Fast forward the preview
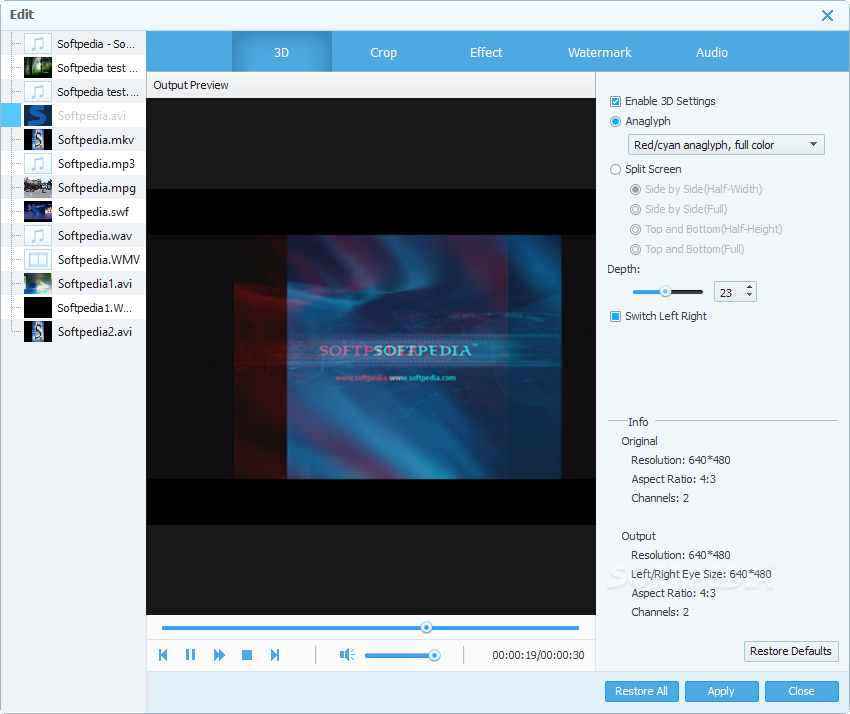The width and height of the screenshot is (850, 714). coord(219,655)
